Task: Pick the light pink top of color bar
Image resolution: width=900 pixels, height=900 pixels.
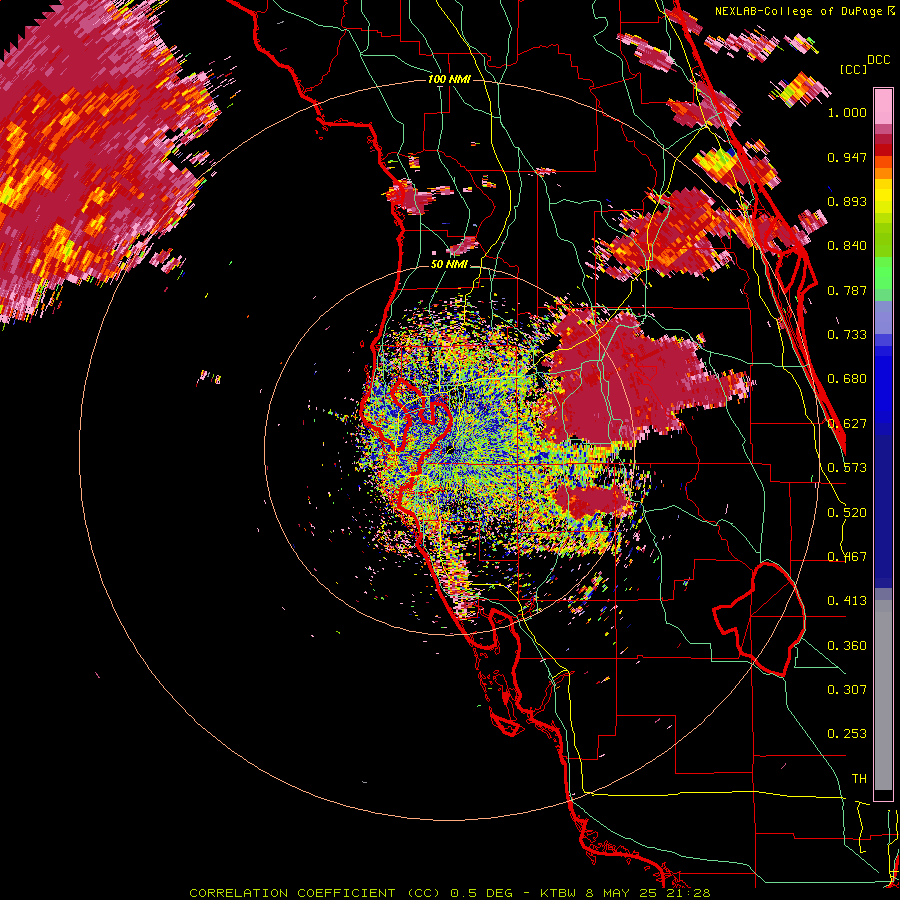Action: tap(883, 106)
